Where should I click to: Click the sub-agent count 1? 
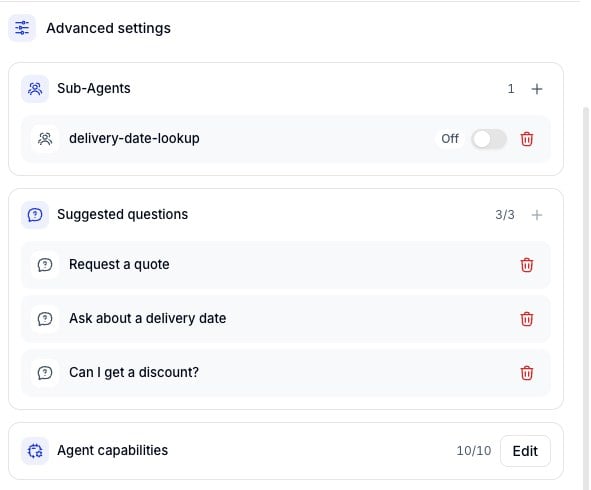[511, 89]
